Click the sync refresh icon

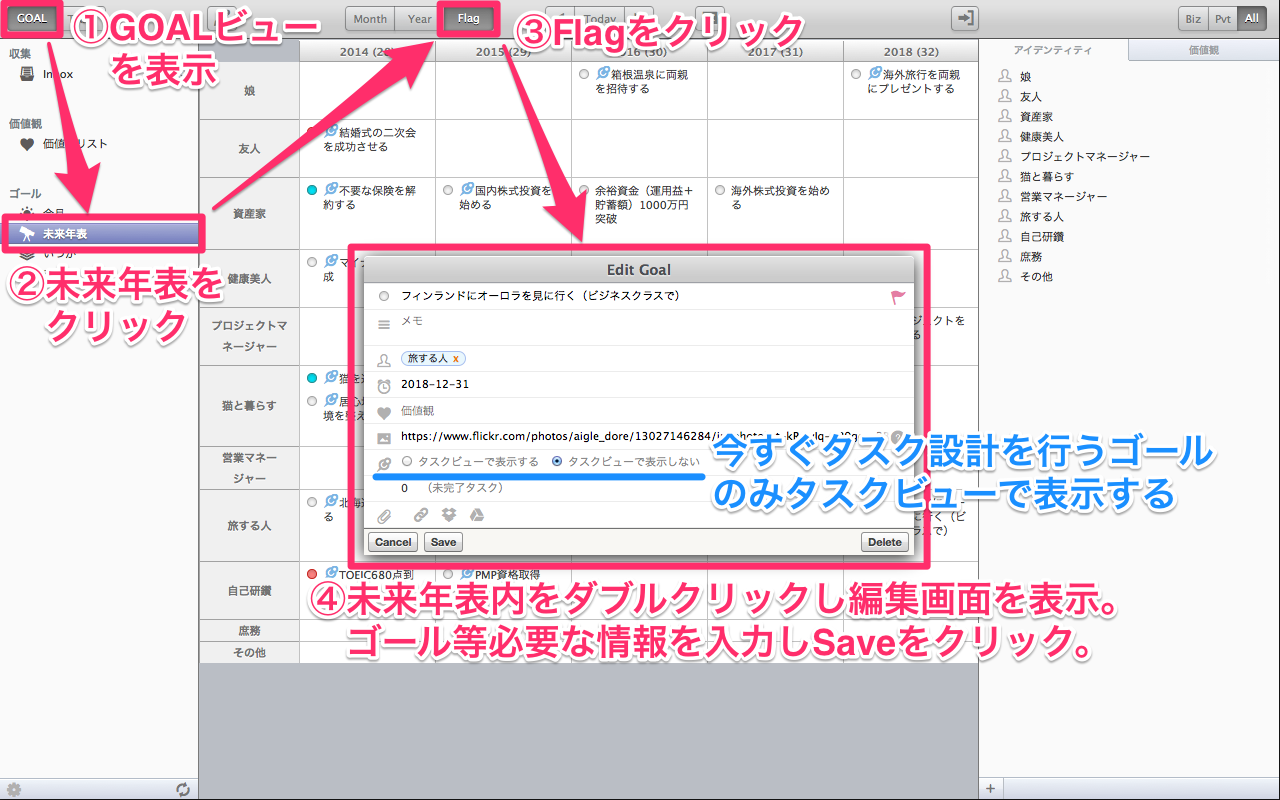coord(183,789)
